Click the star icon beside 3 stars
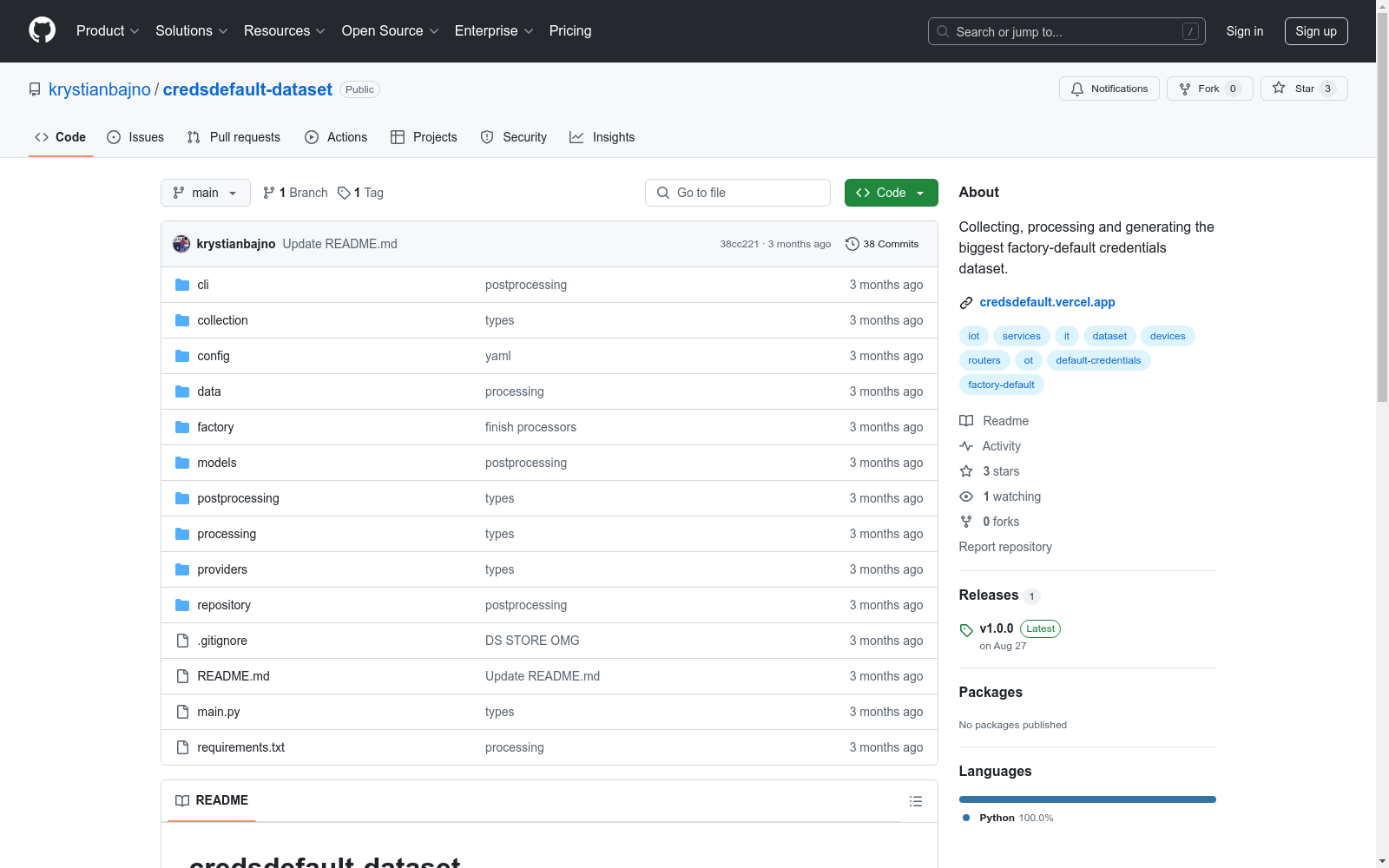 [x=966, y=471]
